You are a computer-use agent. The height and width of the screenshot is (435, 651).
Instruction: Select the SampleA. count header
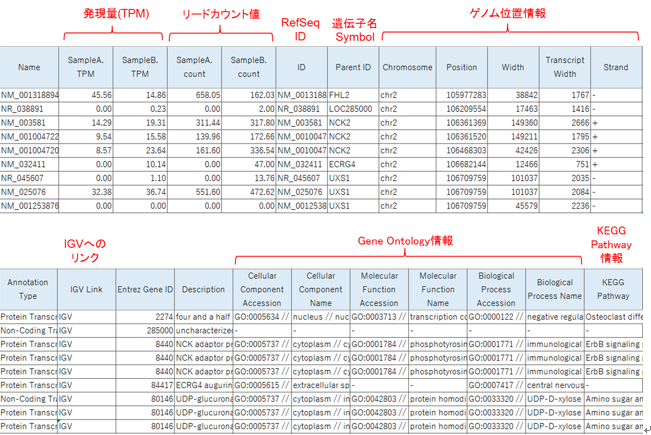194,67
